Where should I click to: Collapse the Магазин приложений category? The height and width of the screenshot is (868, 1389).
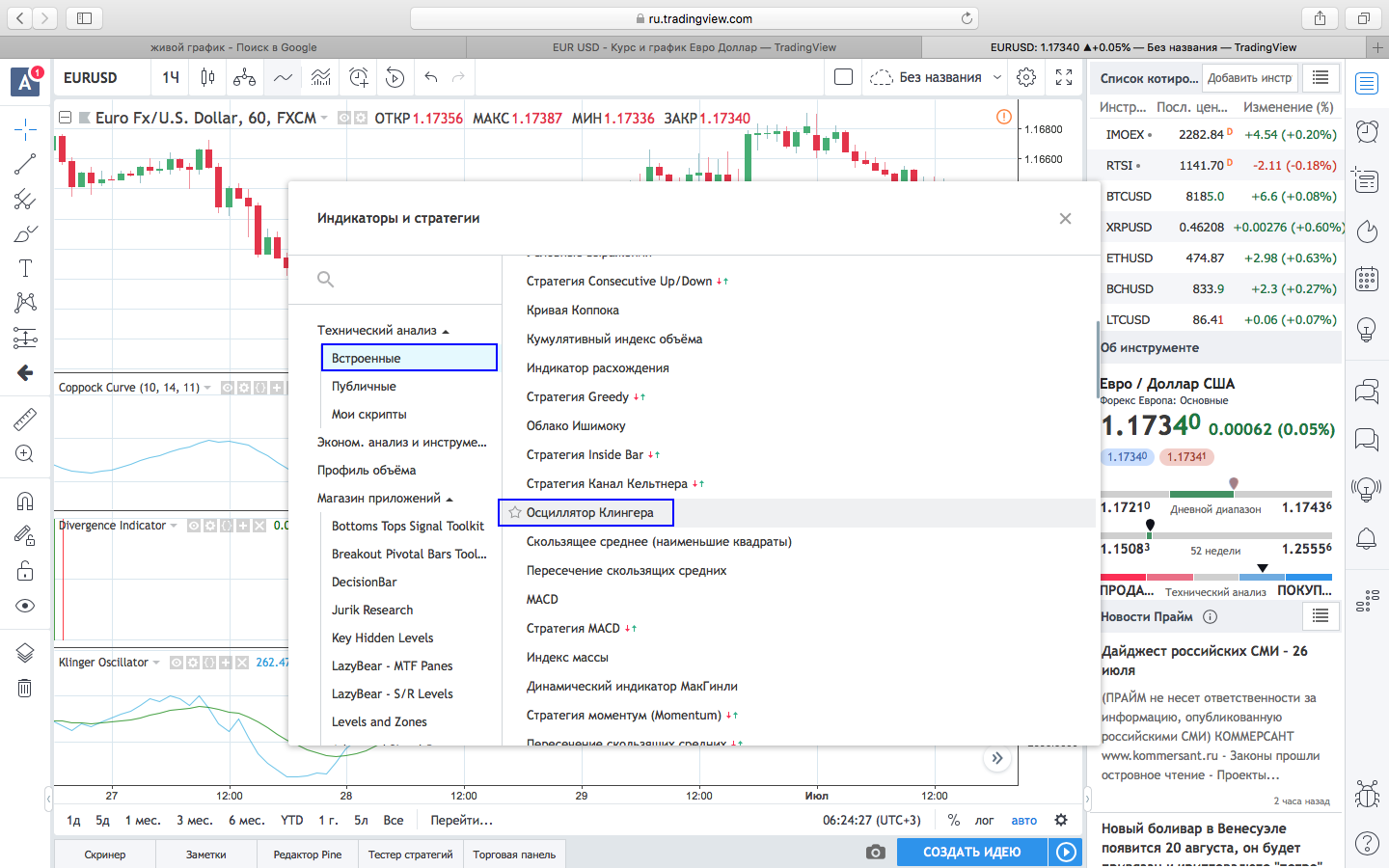tap(449, 499)
